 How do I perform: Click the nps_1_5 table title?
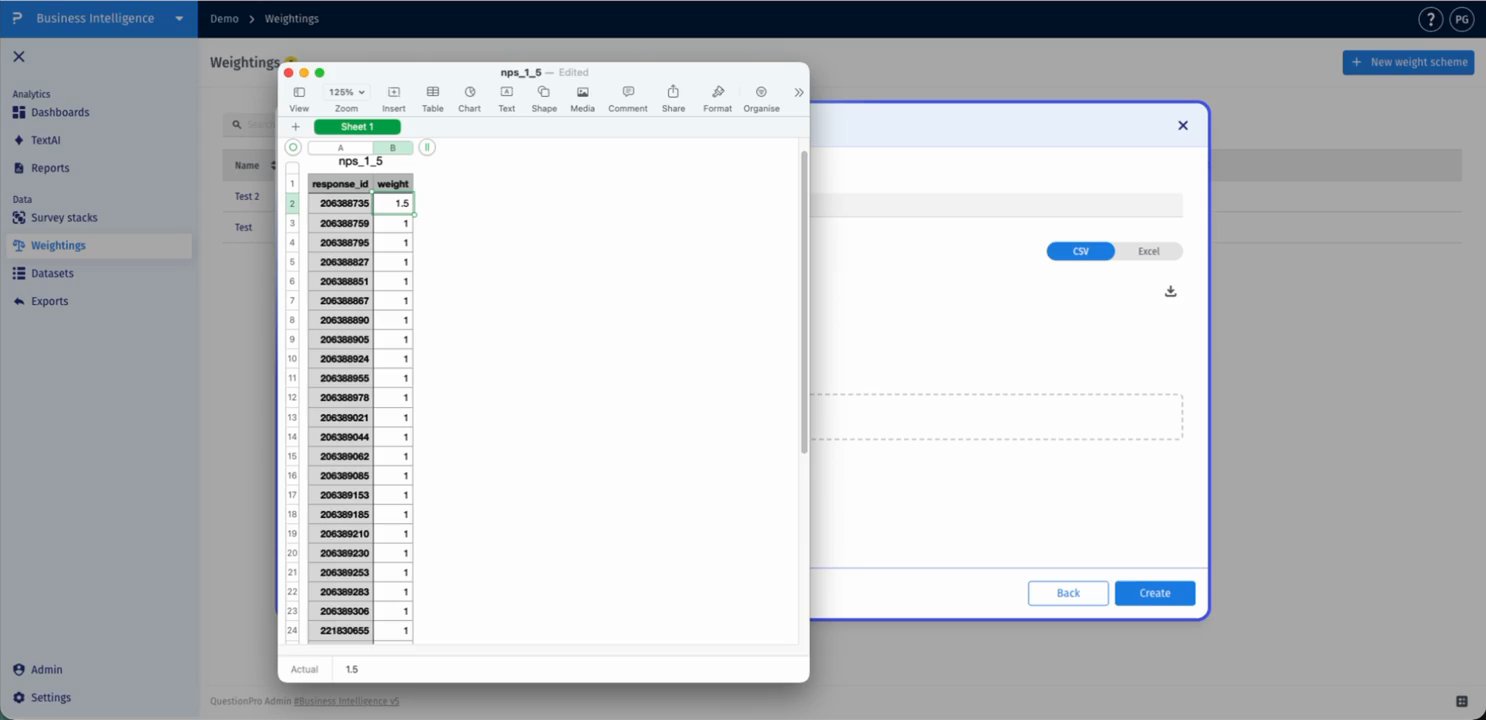tap(360, 161)
